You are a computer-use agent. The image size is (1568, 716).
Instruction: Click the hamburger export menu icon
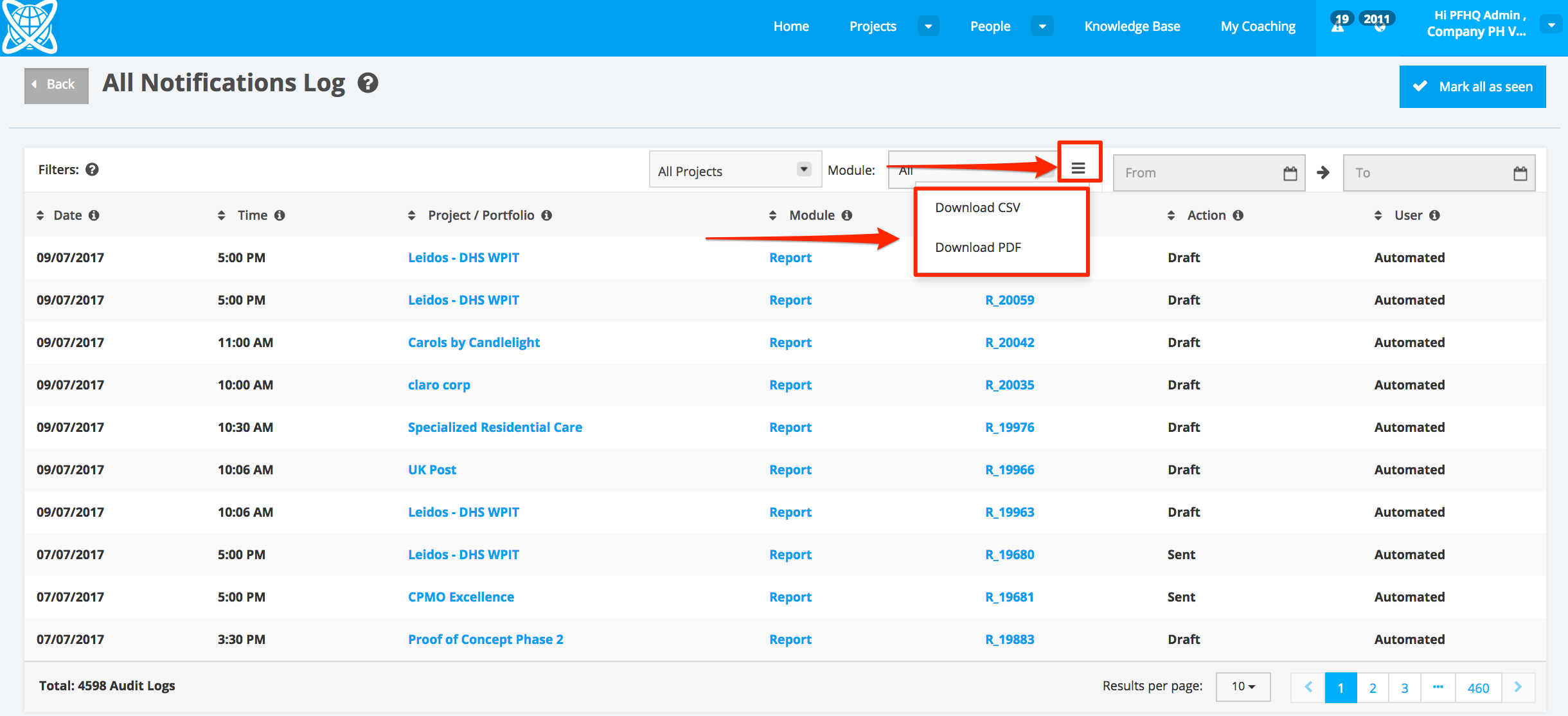pos(1078,168)
